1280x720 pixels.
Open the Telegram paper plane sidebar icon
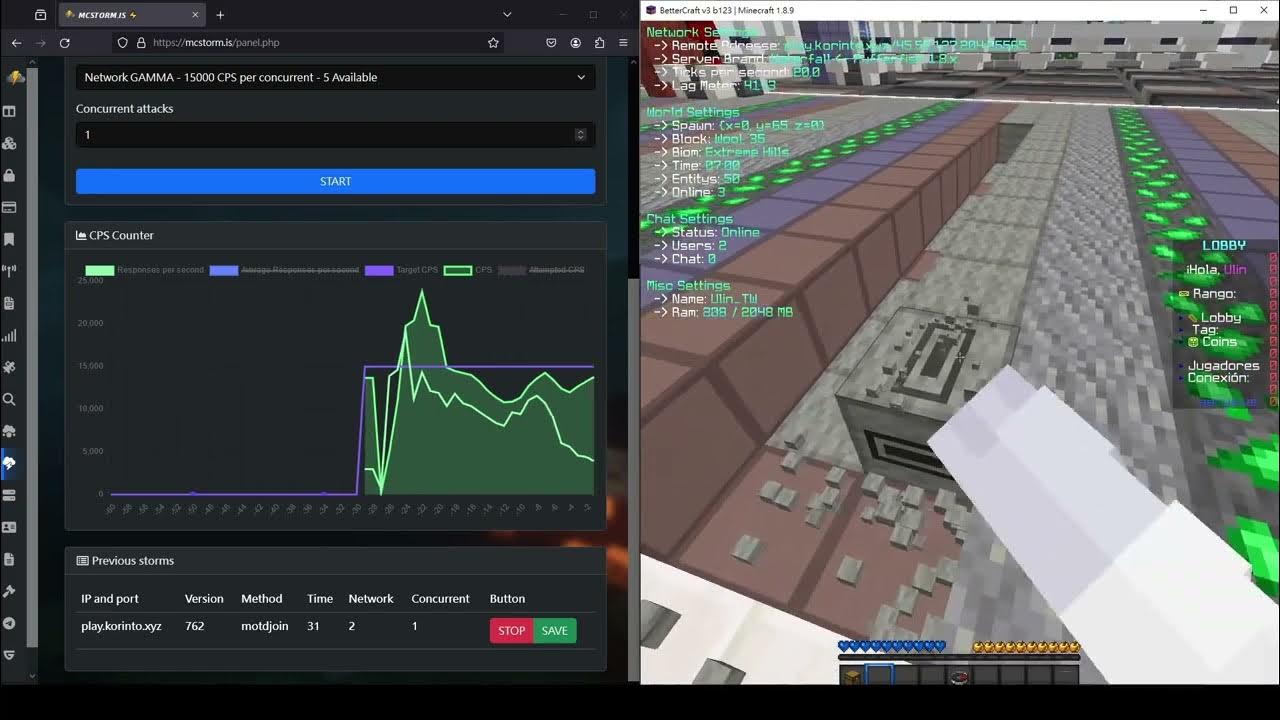coord(9,623)
